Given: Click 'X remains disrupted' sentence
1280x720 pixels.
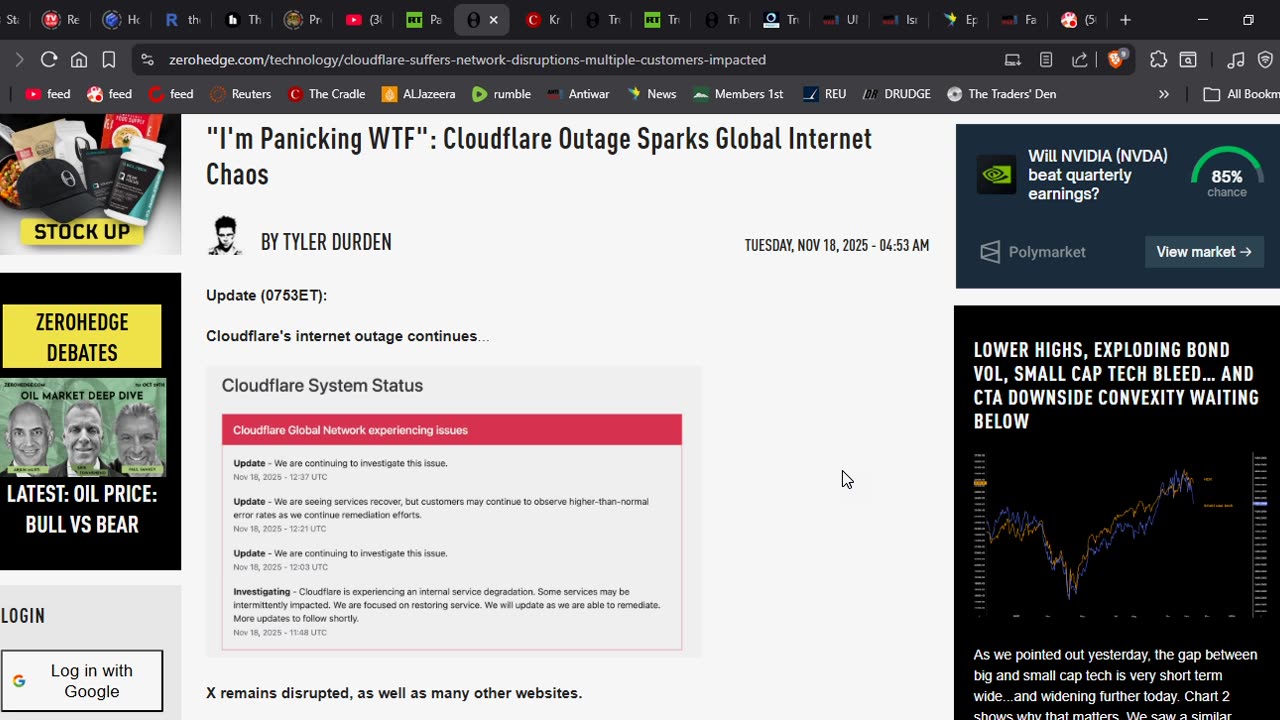Looking at the screenshot, I should 394,693.
